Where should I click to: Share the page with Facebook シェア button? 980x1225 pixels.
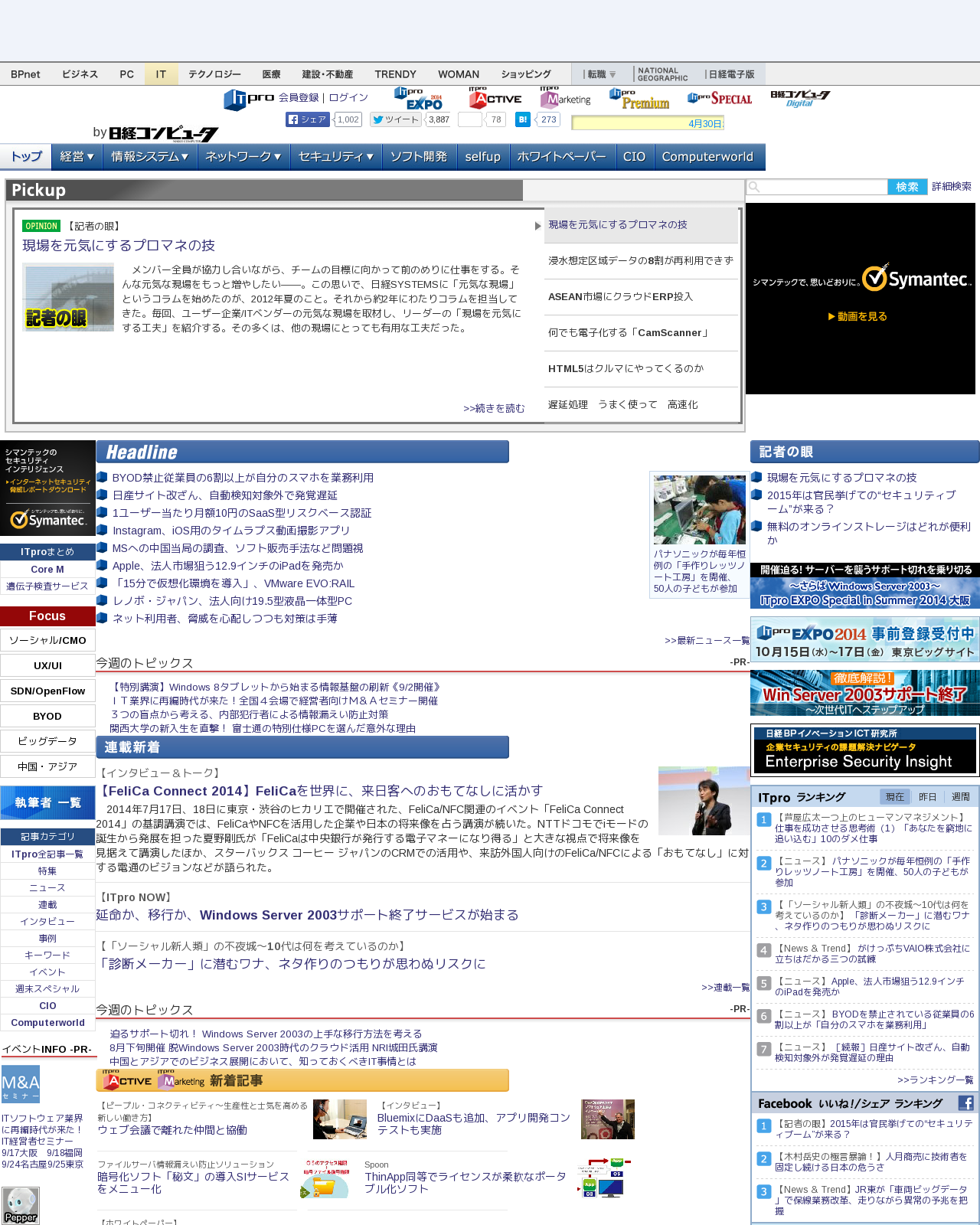308,119
